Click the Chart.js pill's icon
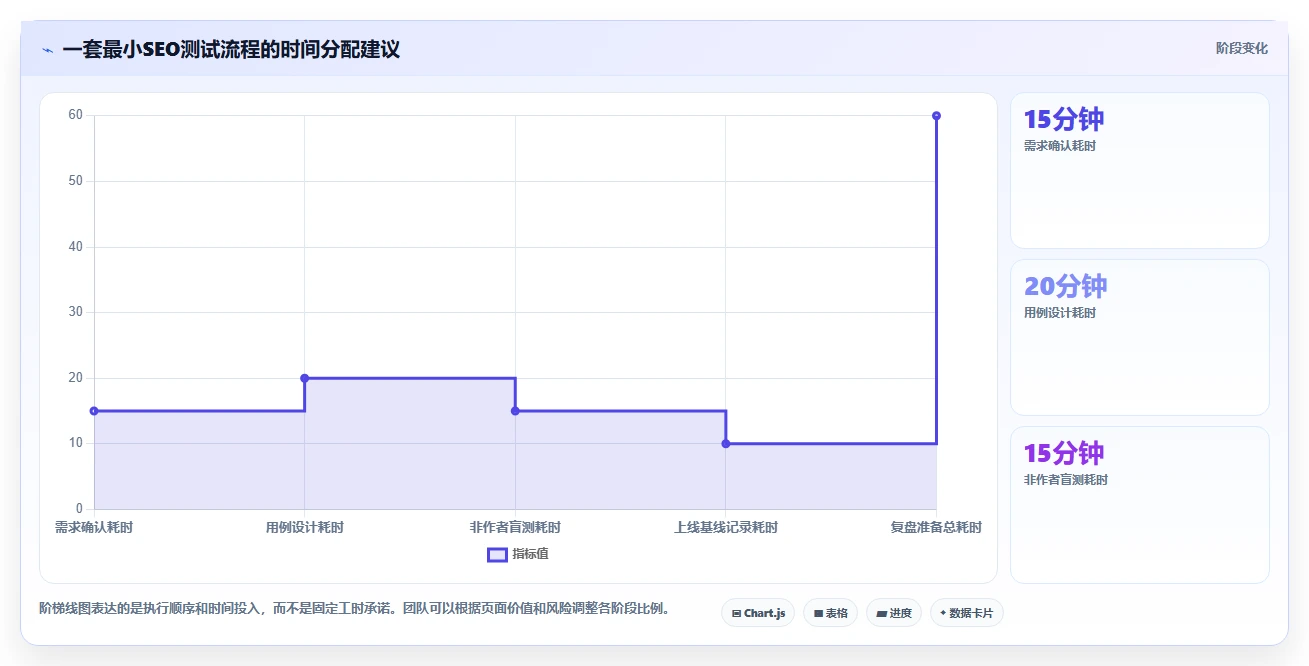 pyautogui.click(x=736, y=613)
